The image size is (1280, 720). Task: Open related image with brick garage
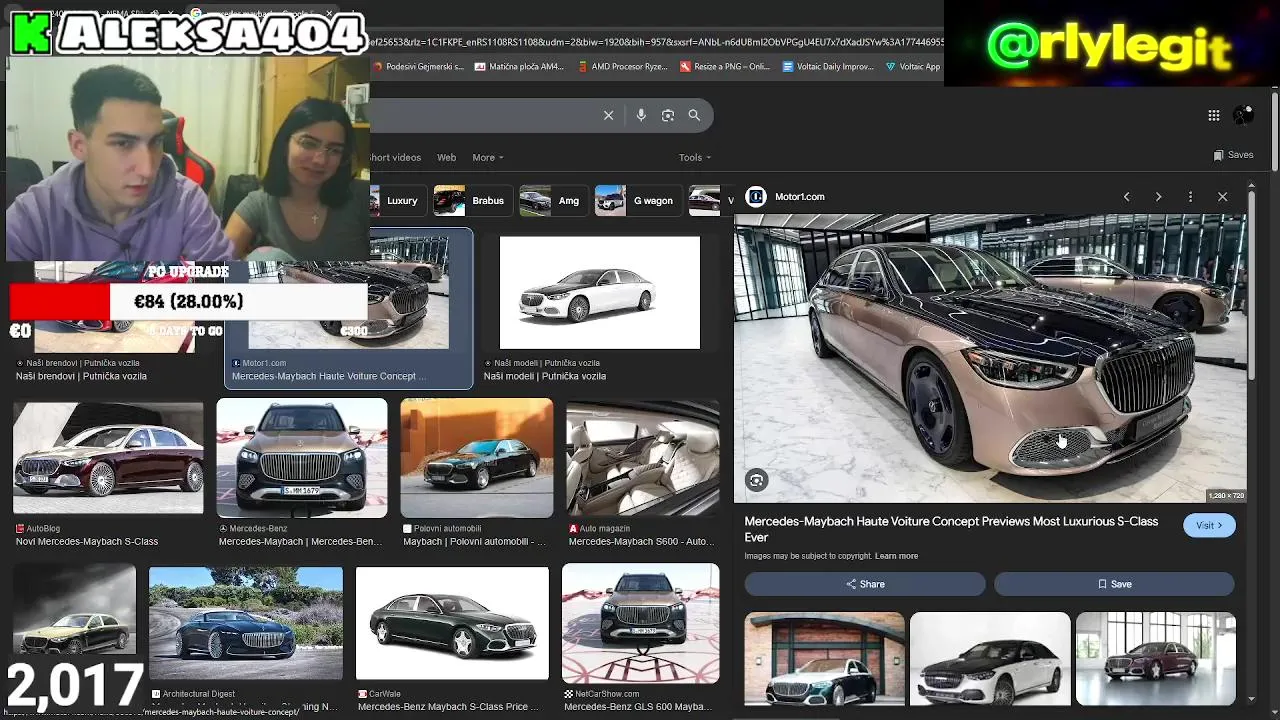tap(825, 658)
